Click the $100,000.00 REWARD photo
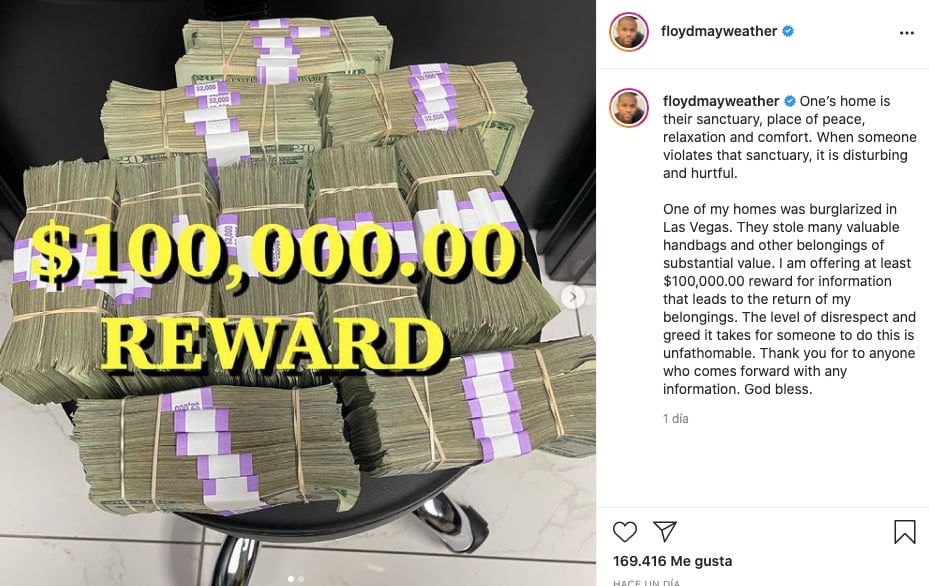The width and height of the screenshot is (929, 586). [x=298, y=293]
